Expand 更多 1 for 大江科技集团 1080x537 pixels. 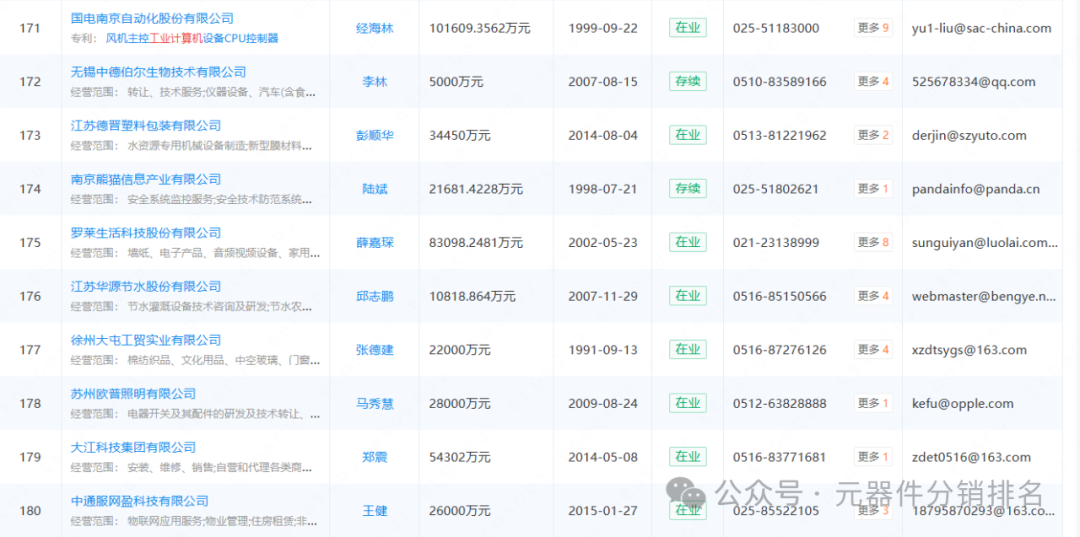873,457
